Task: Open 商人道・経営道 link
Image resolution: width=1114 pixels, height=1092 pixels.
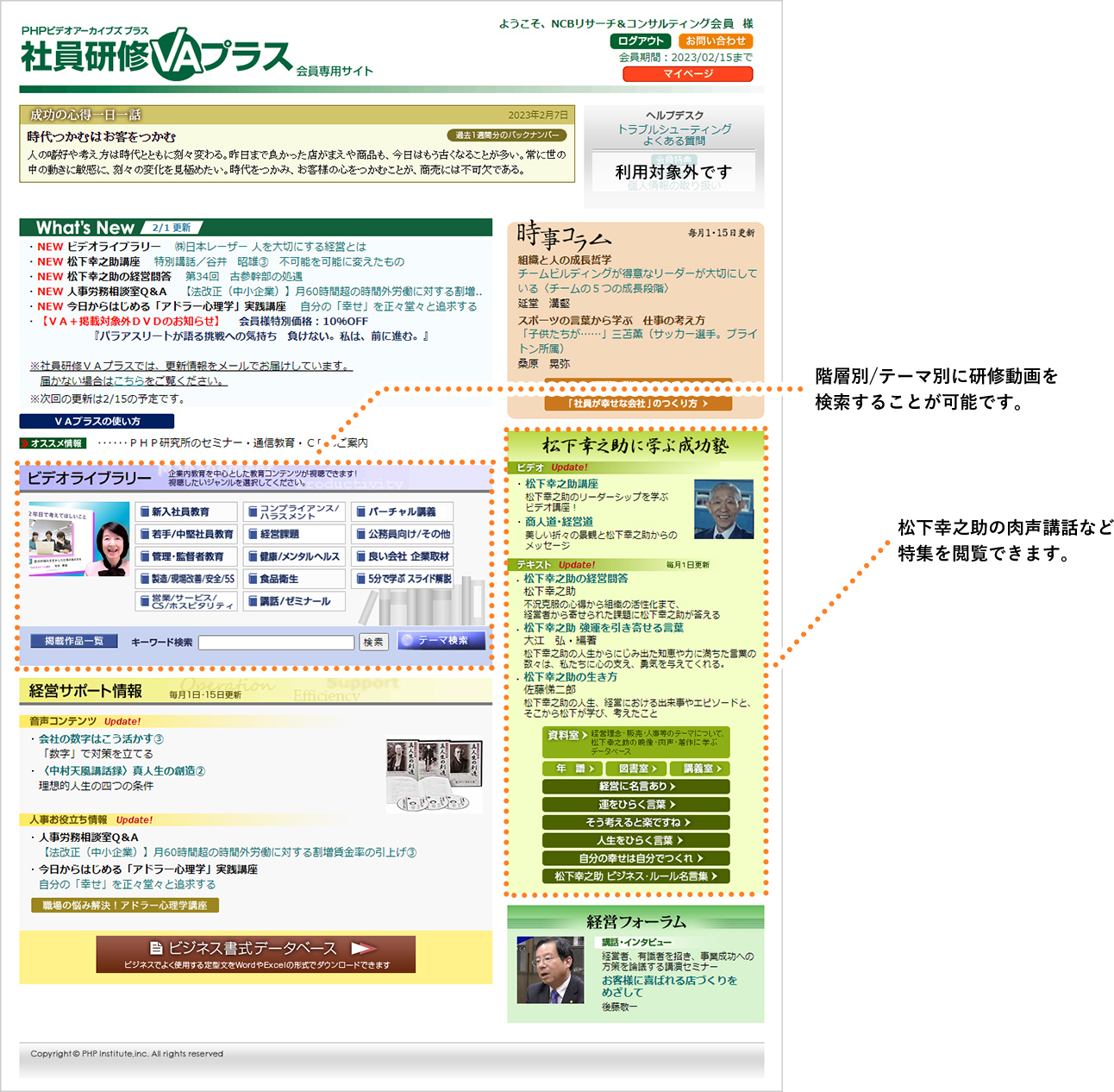Action: 559,522
